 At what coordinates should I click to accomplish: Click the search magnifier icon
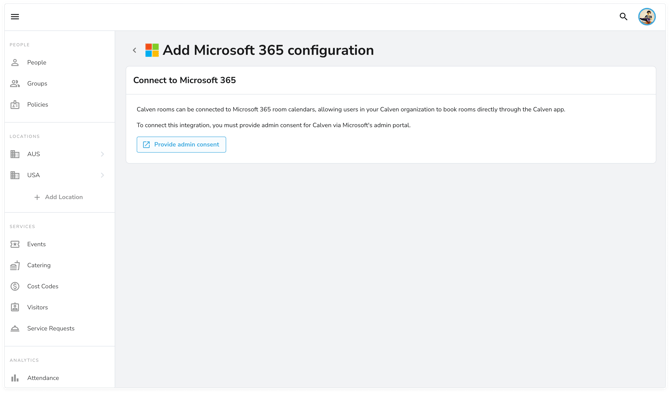[623, 17]
